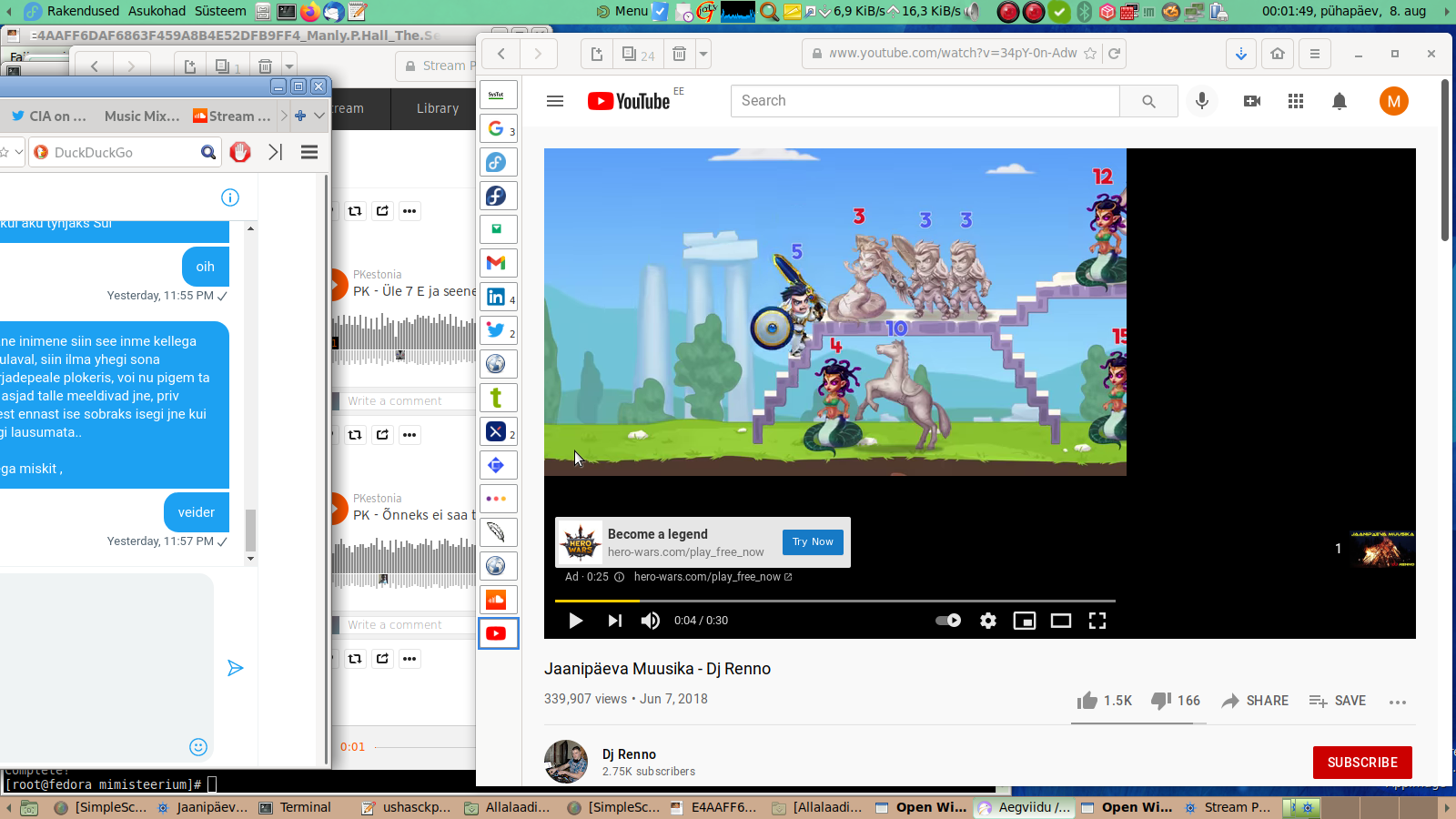The image size is (1456, 819).
Task: Click the YouTube search input field
Action: 925,101
